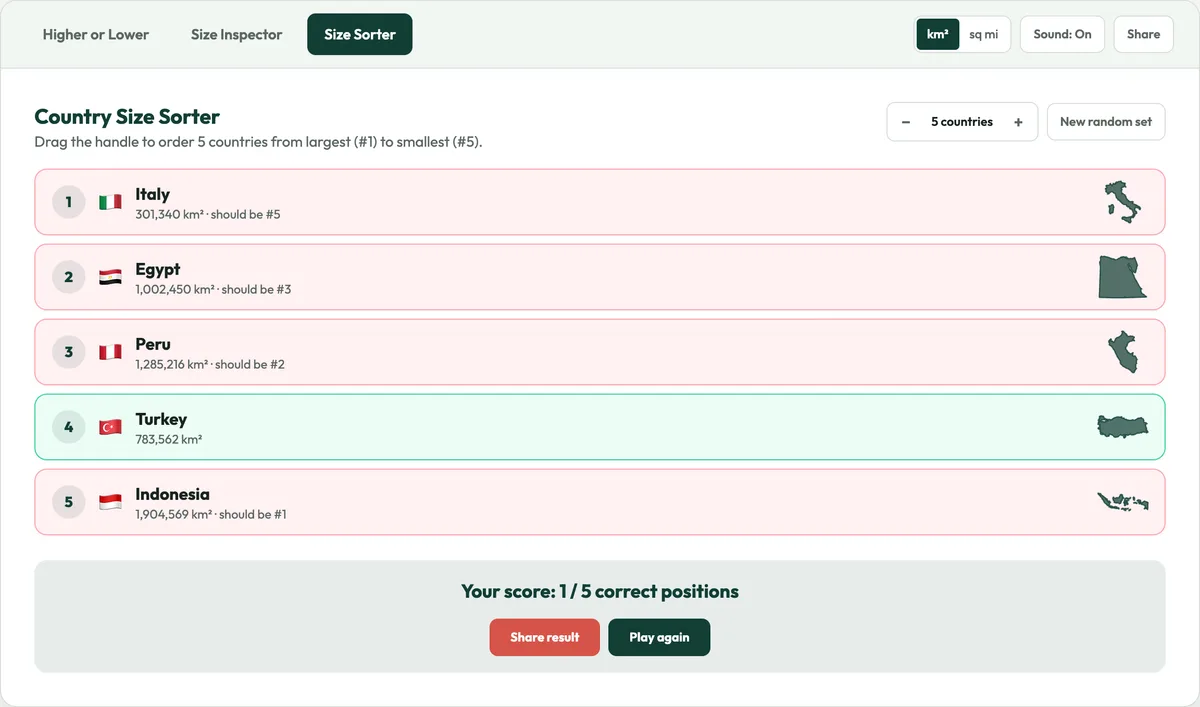
Task: Click the Peru map silhouette
Action: pos(1123,352)
